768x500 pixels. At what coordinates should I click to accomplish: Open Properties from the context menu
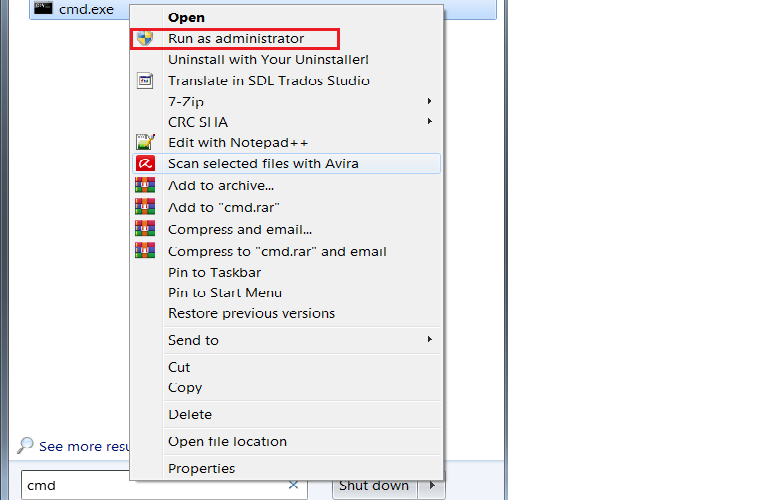pos(201,468)
